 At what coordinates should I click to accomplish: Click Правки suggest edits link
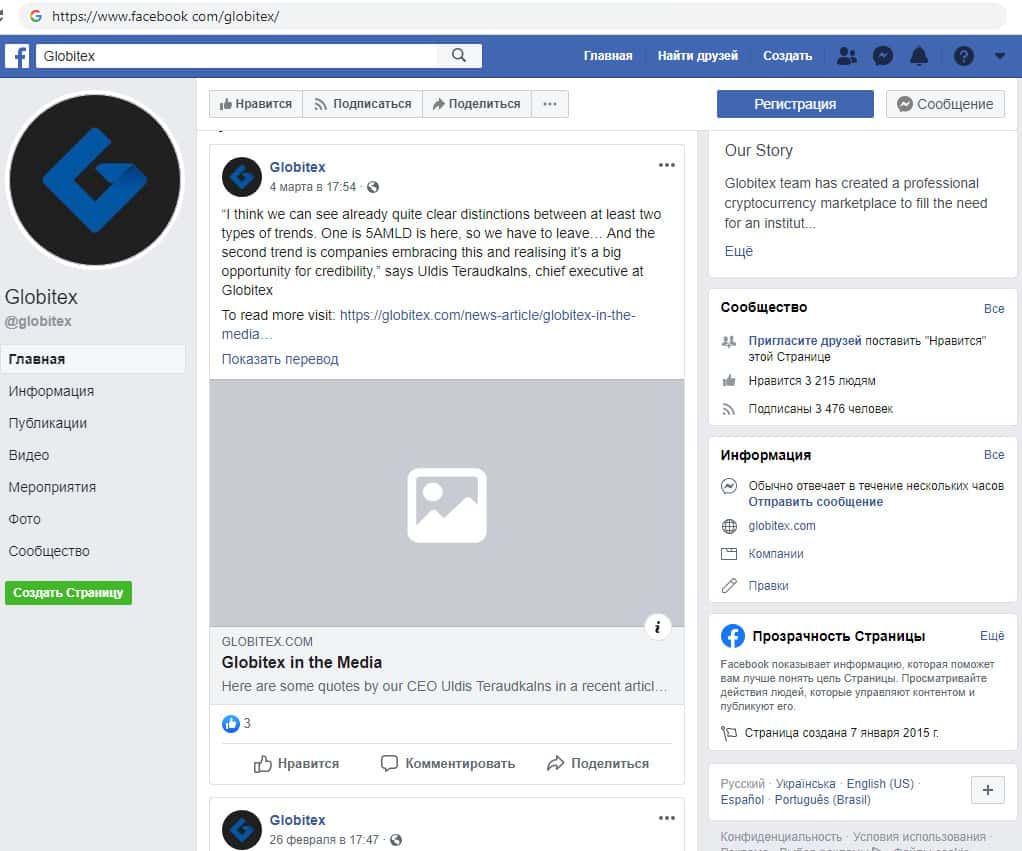[x=768, y=585]
